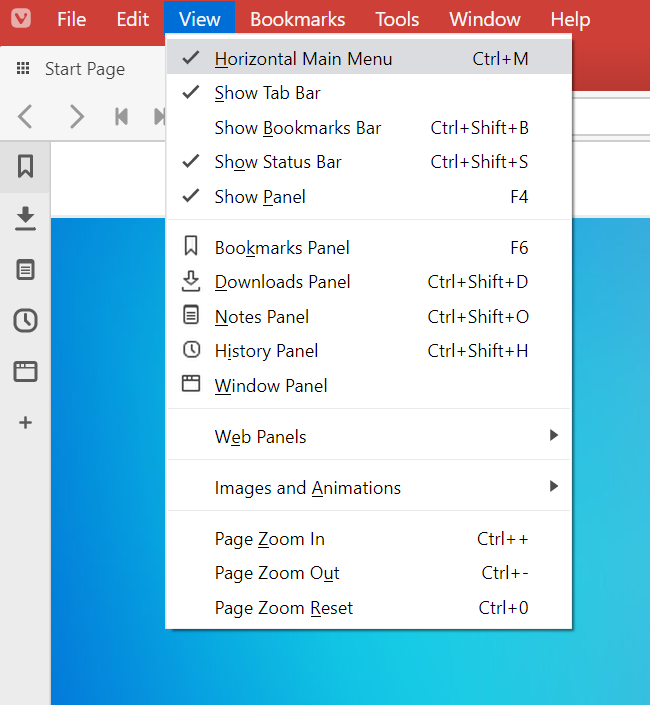Image resolution: width=650 pixels, height=705 pixels.
Task: Close the open View menu
Action: pyautogui.click(x=200, y=18)
